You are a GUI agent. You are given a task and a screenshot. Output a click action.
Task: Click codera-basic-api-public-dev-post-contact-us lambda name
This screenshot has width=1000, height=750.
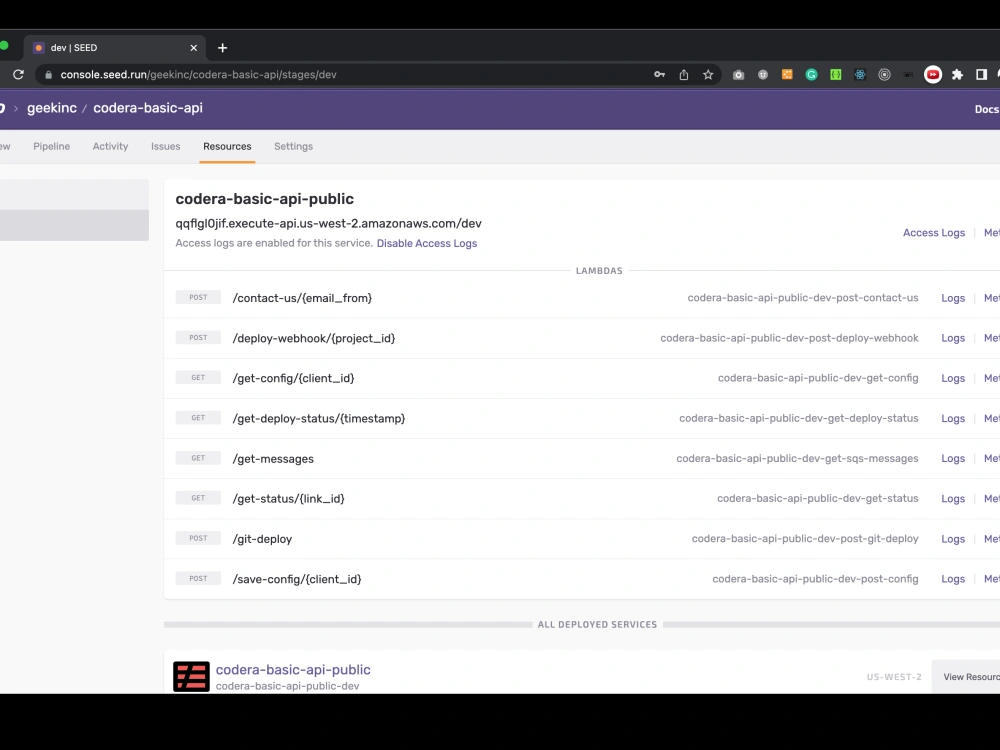pyautogui.click(x=803, y=298)
